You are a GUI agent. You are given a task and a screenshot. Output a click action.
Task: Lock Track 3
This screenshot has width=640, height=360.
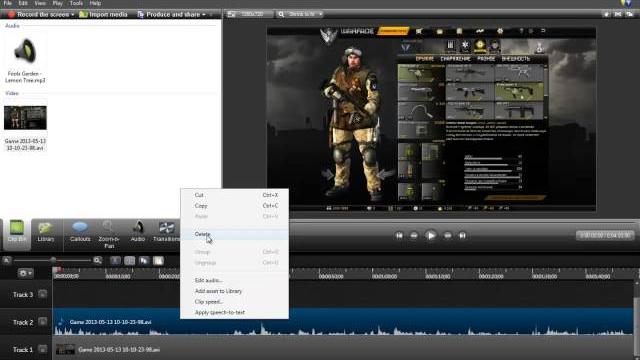pyautogui.click(x=42, y=294)
